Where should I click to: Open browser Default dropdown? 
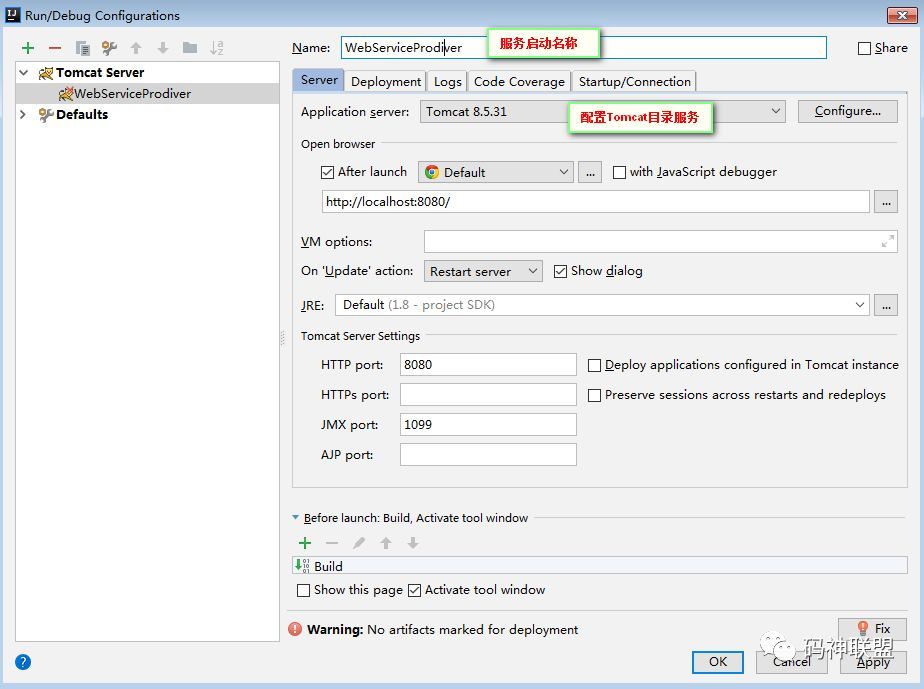496,172
